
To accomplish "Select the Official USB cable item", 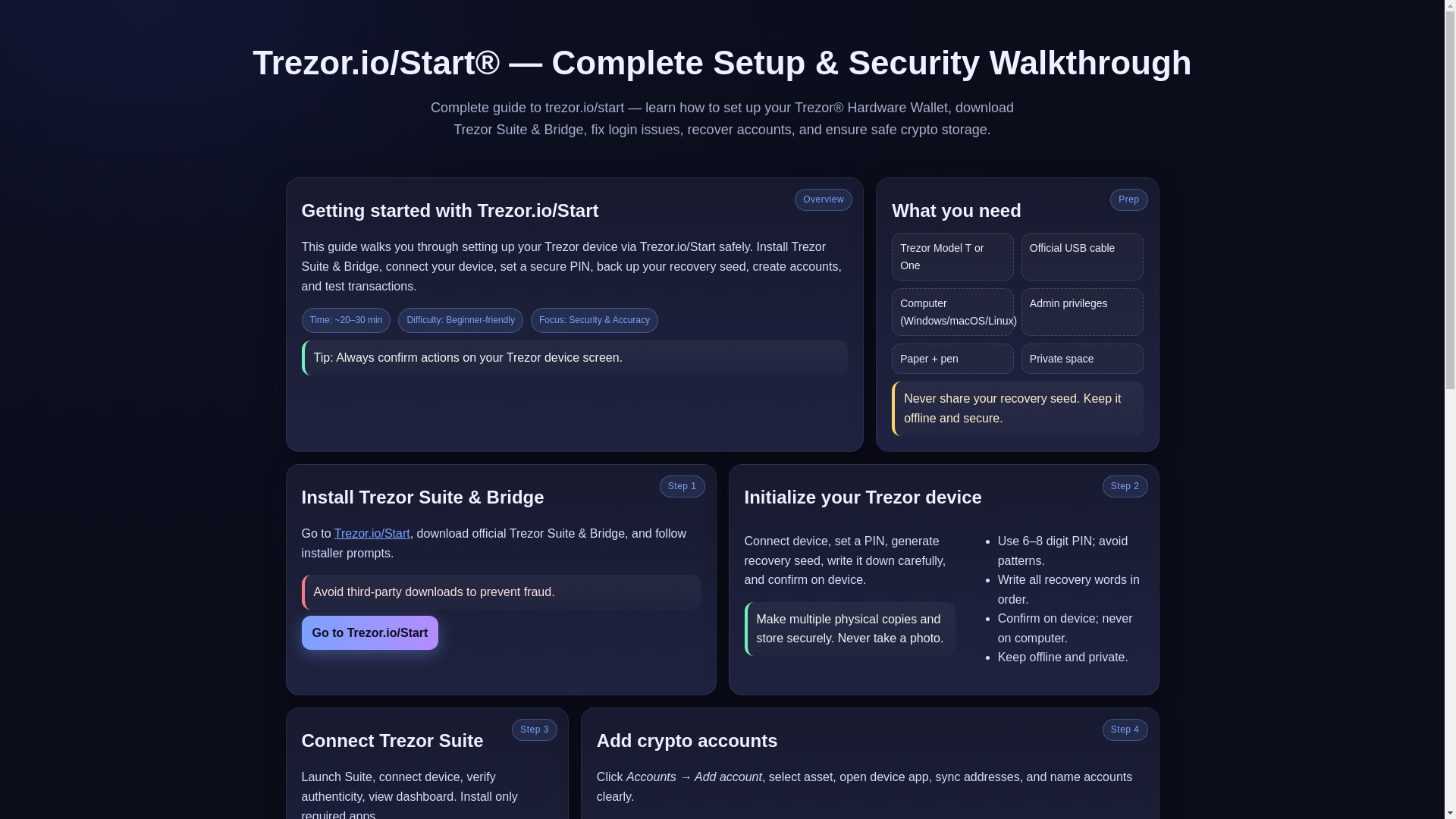I will [1082, 256].
